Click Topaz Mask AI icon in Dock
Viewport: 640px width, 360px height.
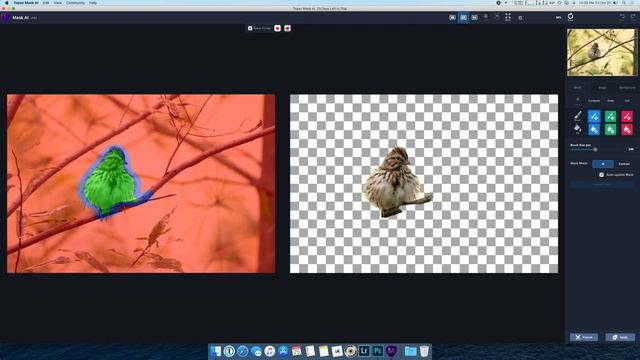click(391, 351)
